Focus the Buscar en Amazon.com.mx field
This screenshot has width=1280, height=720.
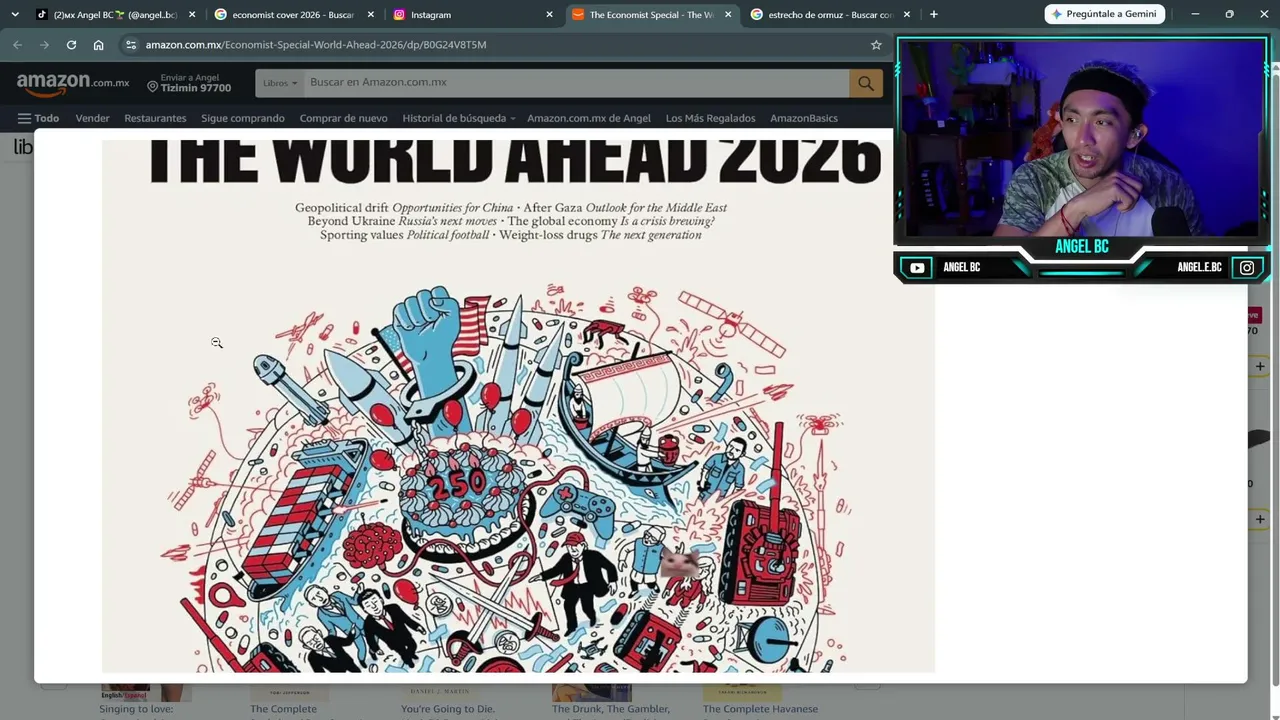pyautogui.click(x=577, y=83)
